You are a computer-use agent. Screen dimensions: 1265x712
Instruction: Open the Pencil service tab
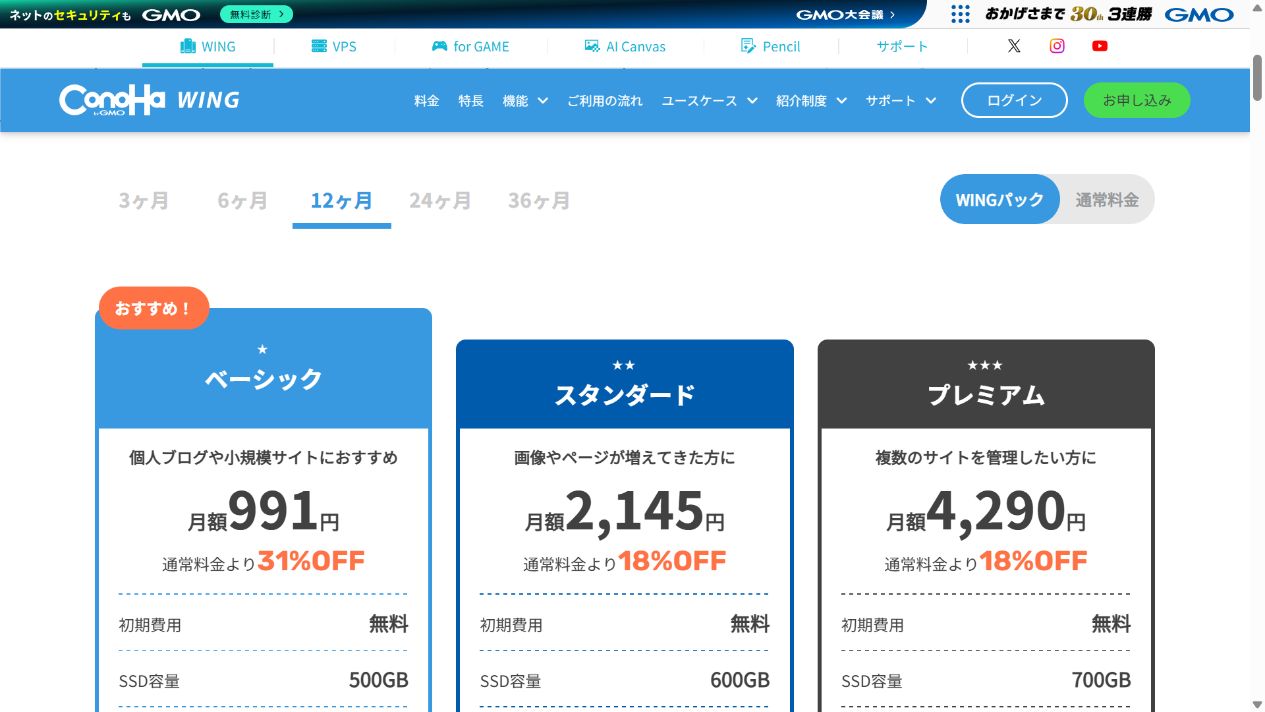pos(770,46)
